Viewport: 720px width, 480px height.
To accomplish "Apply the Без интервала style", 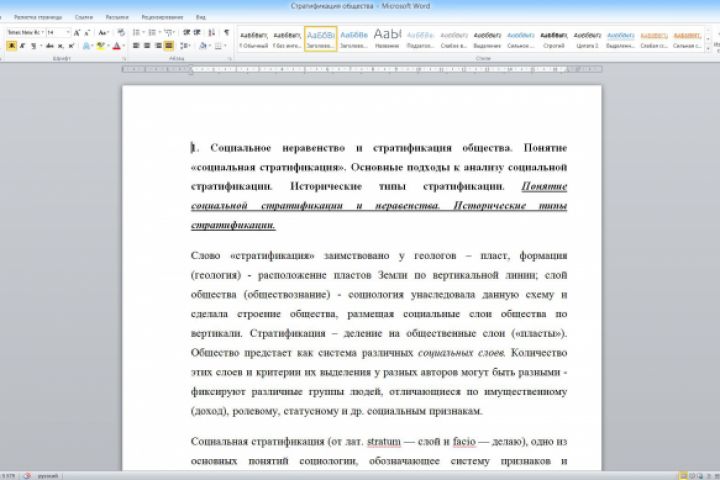I will [287, 39].
